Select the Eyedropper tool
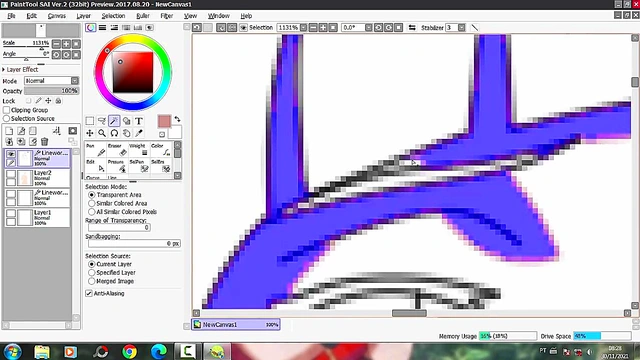Screen dimensions: 640x360 point(139,133)
